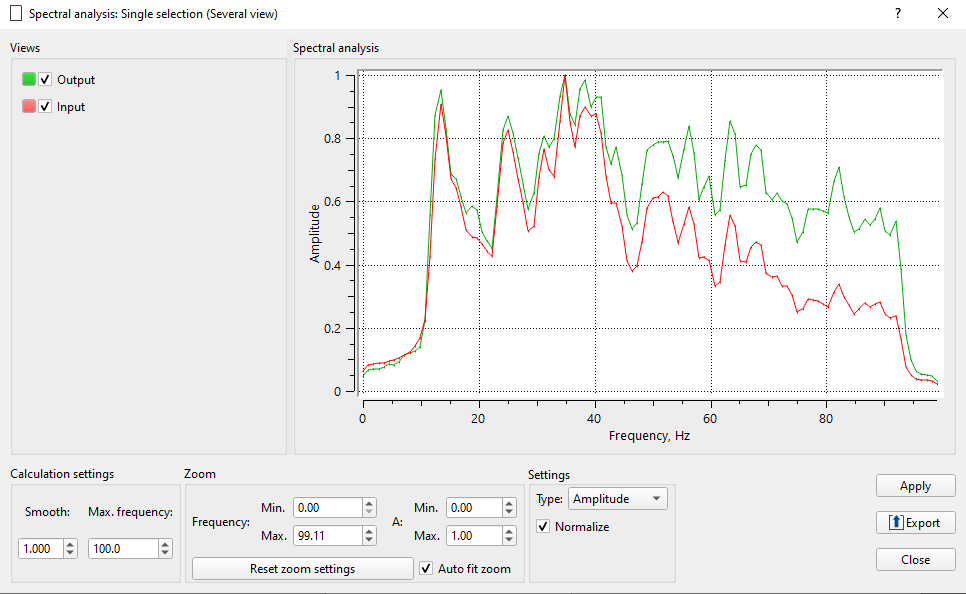Click the amplitude Max. field showing 1.00
The width and height of the screenshot is (966, 594).
click(473, 536)
